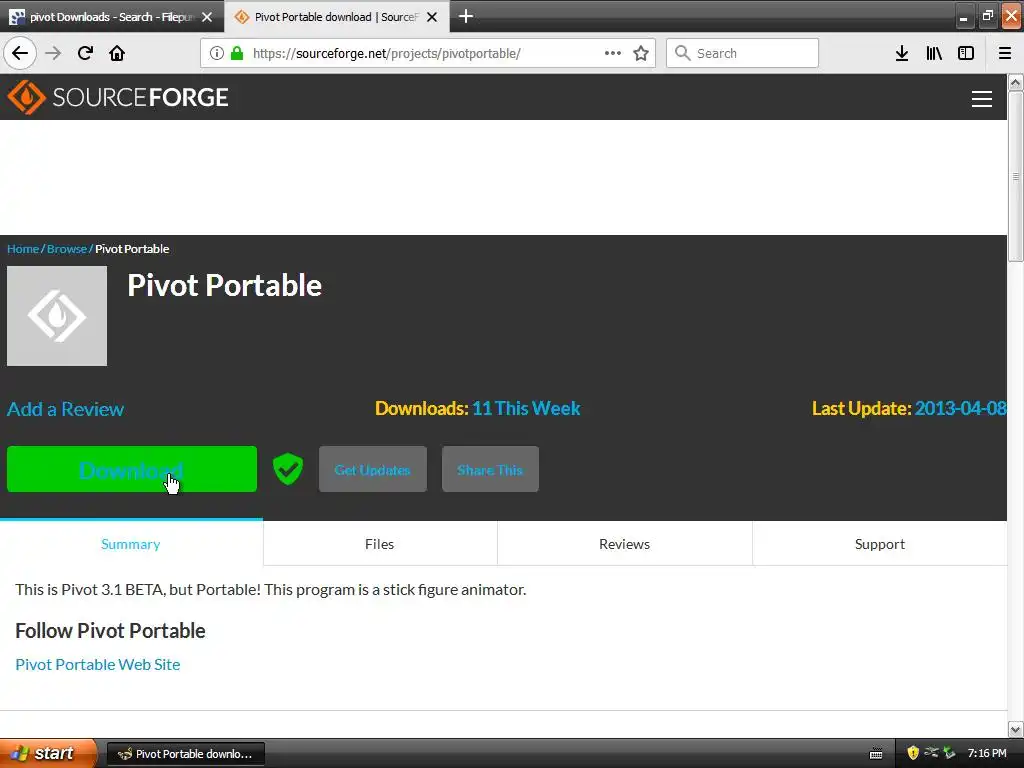Click the Pivot Portable taskbar window button
This screenshot has width=1024, height=768.
[x=185, y=754]
